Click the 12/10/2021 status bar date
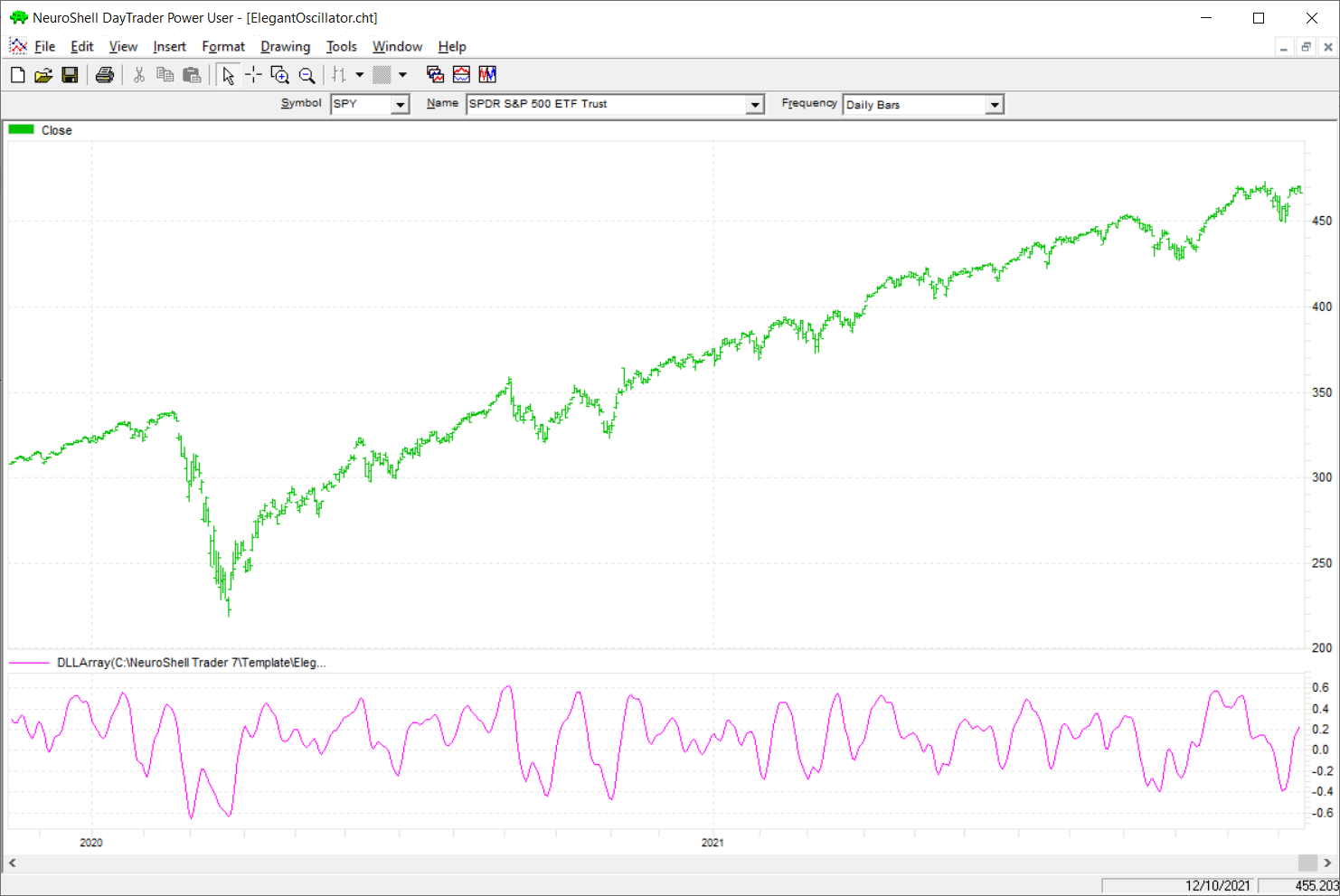This screenshot has height=896, width=1340. point(1218,886)
